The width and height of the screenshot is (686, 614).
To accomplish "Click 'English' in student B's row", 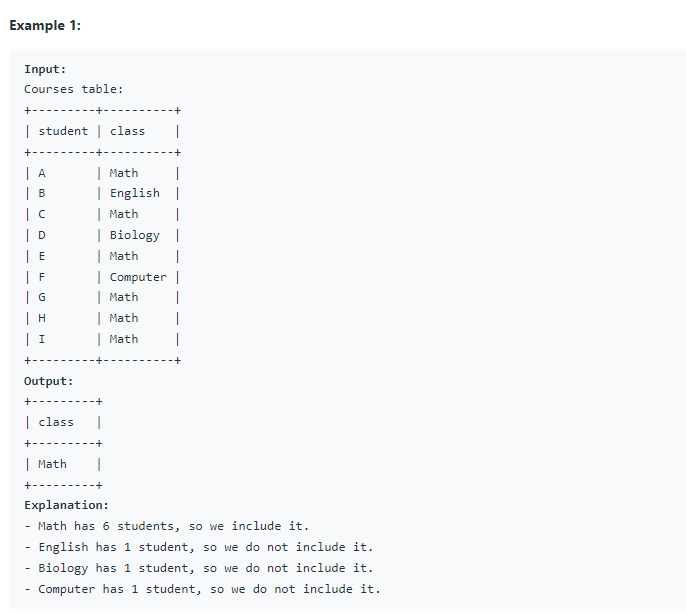I will click(135, 193).
